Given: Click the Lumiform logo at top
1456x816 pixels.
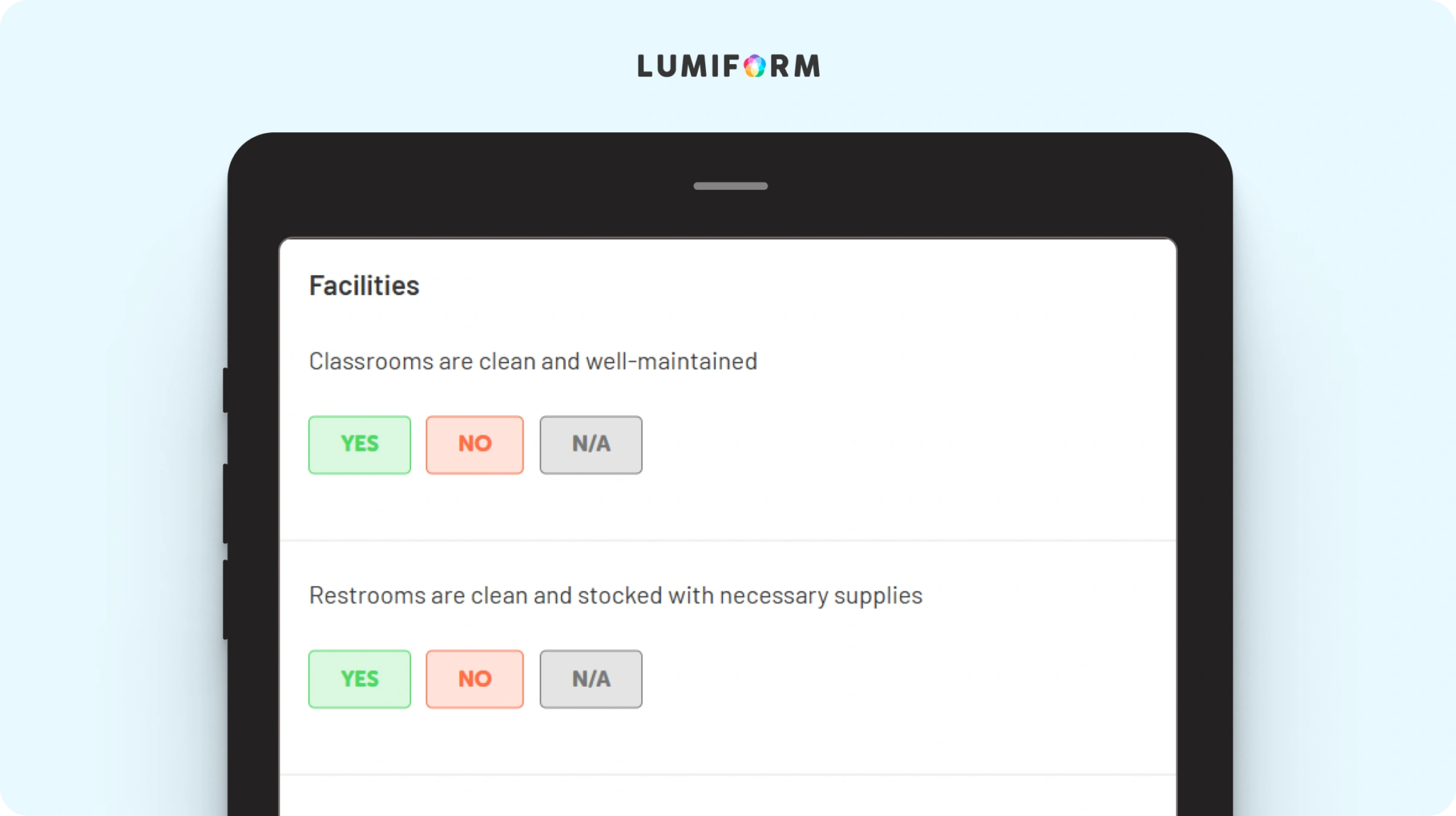Looking at the screenshot, I should click(729, 66).
